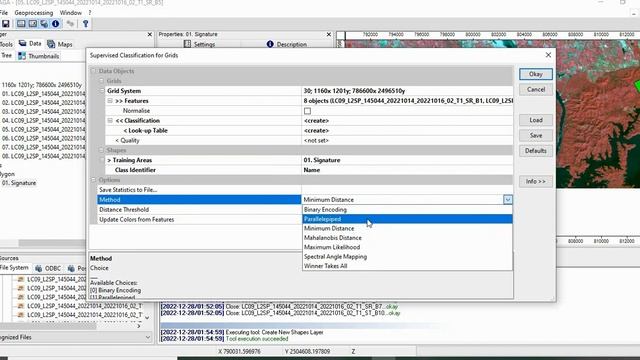Open the File menu
This screenshot has width=640, height=360.
(4, 13)
